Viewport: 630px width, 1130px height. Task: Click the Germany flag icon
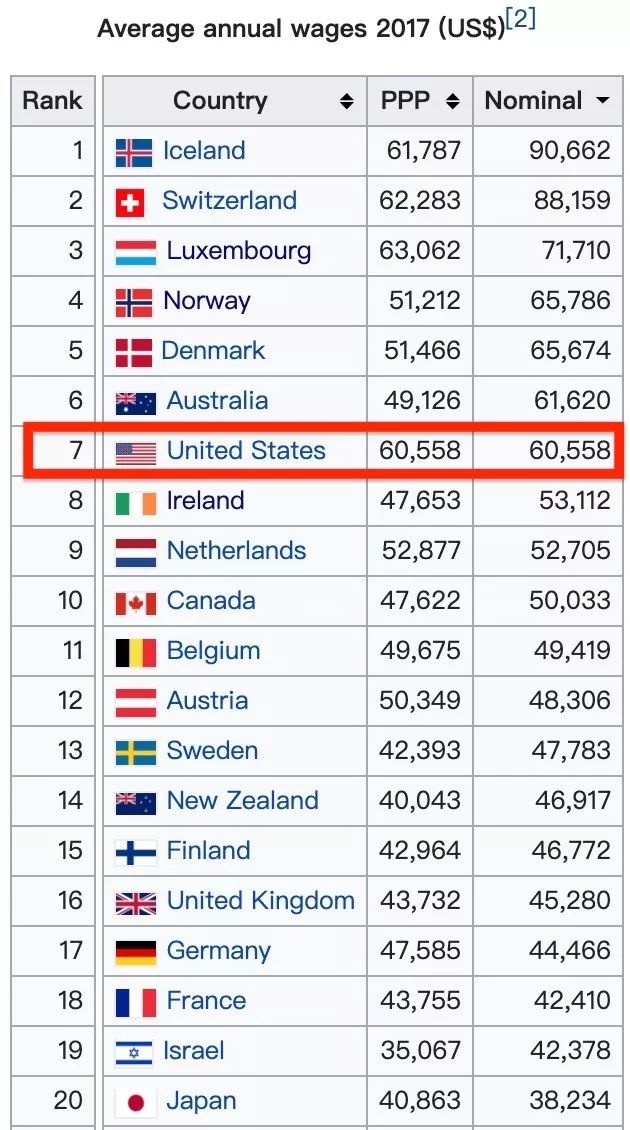pos(136,953)
